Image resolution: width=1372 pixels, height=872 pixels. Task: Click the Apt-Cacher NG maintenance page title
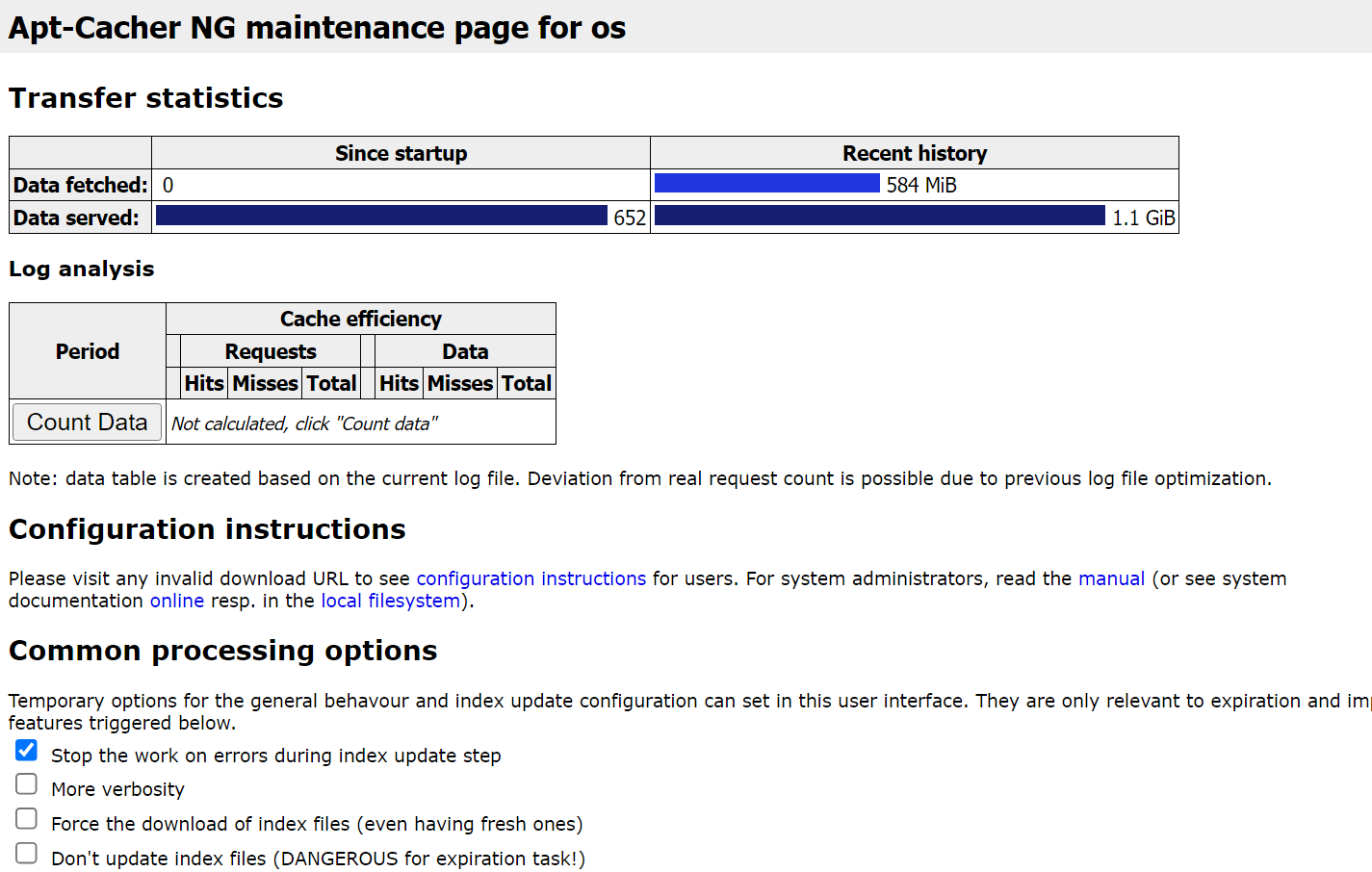[x=318, y=27]
